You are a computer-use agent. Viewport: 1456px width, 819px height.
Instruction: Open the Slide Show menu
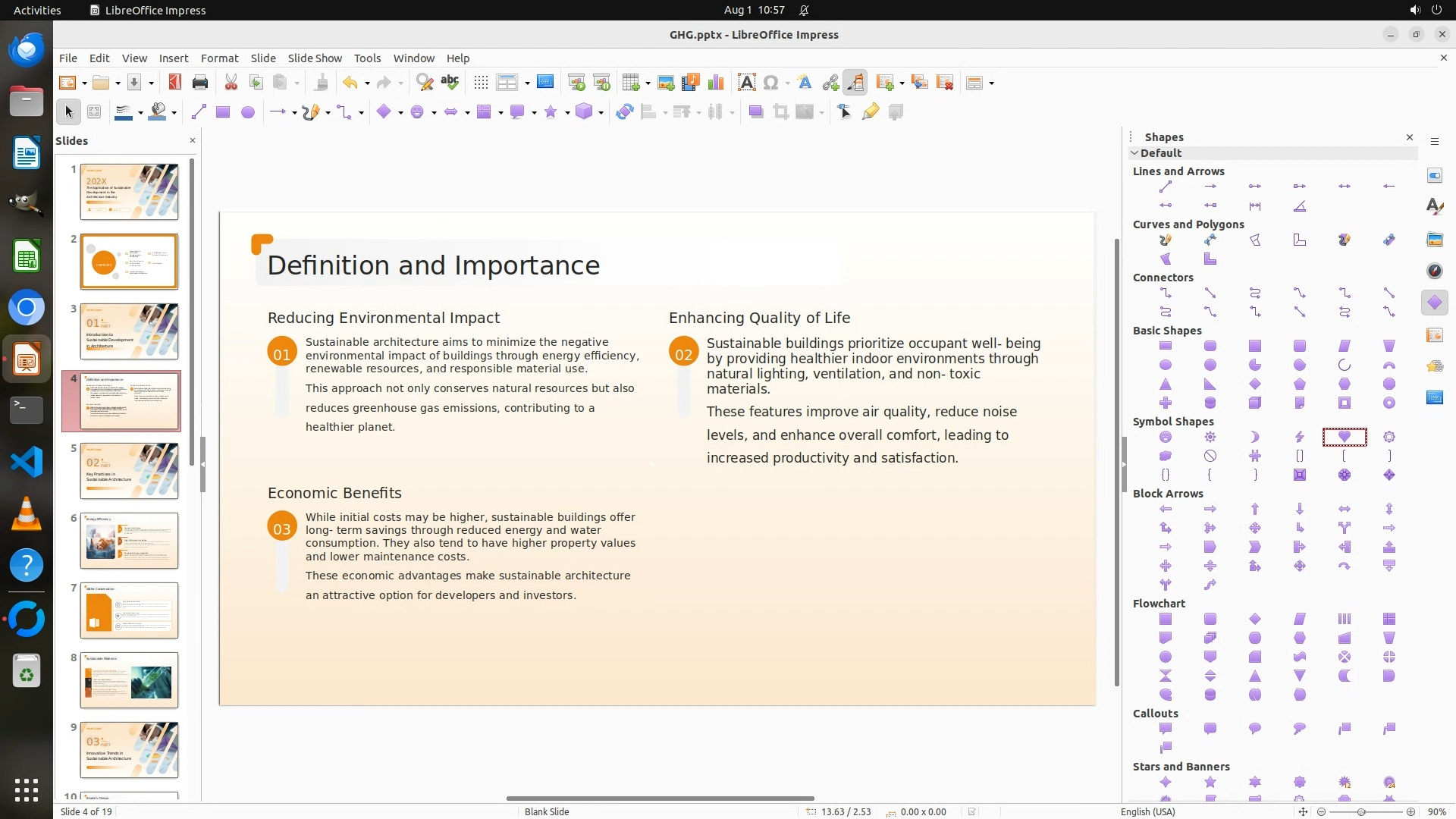click(x=315, y=58)
